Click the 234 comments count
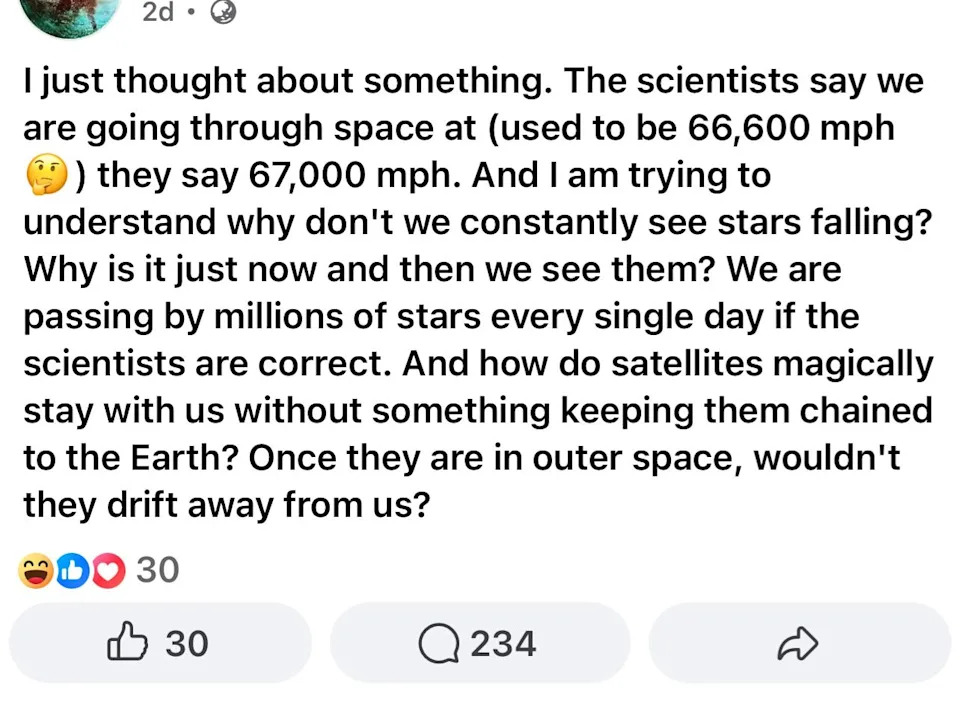The image size is (960, 710). [x=503, y=643]
